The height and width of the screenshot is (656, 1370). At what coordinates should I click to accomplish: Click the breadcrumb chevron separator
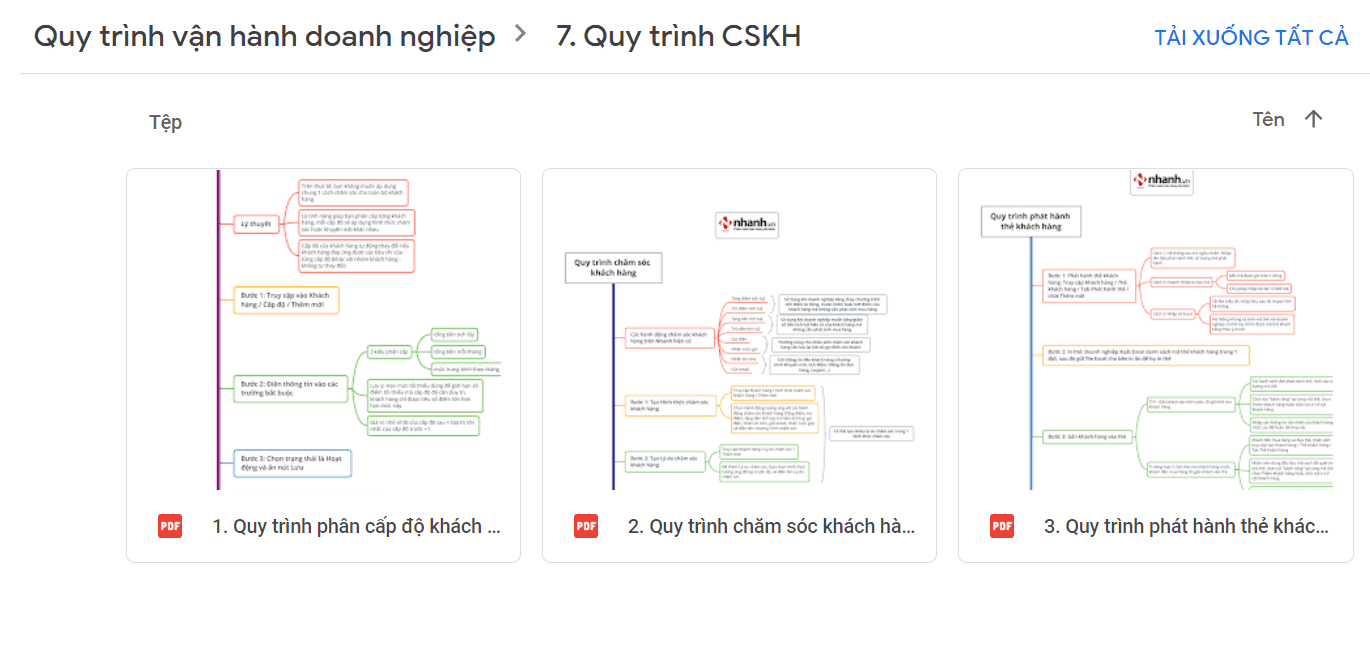520,35
